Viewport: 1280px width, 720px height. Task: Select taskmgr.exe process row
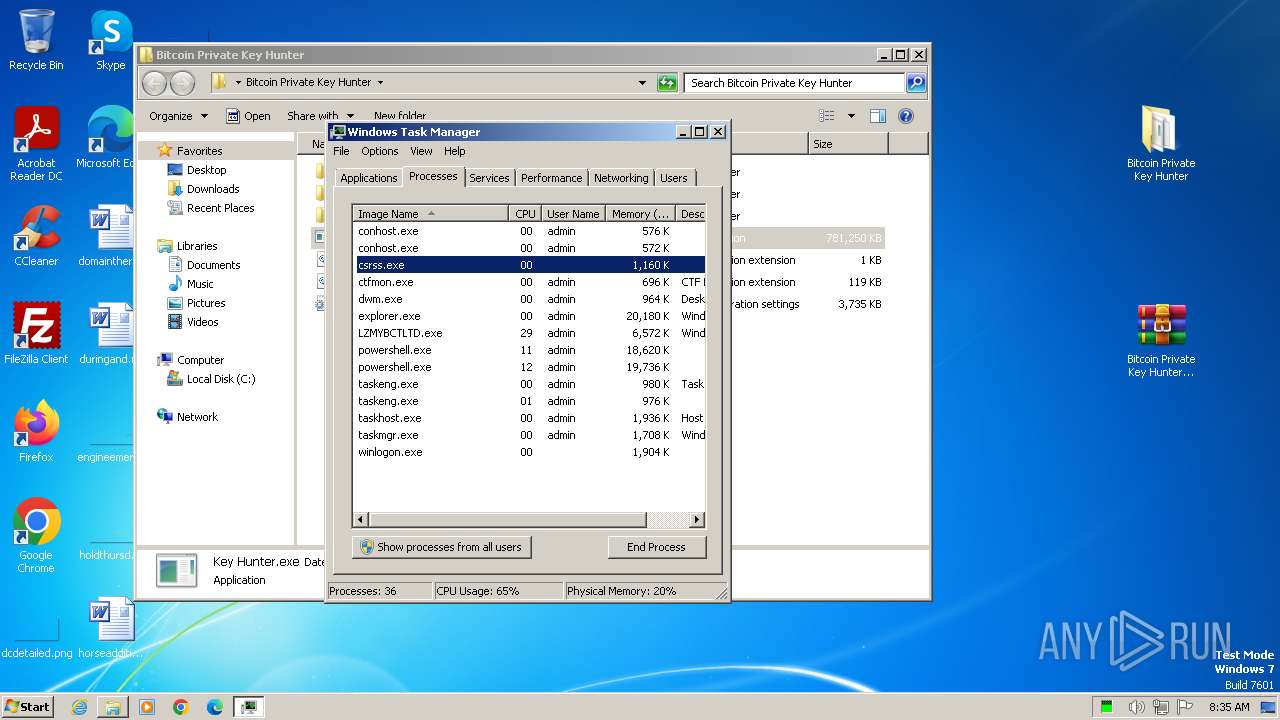click(530, 435)
